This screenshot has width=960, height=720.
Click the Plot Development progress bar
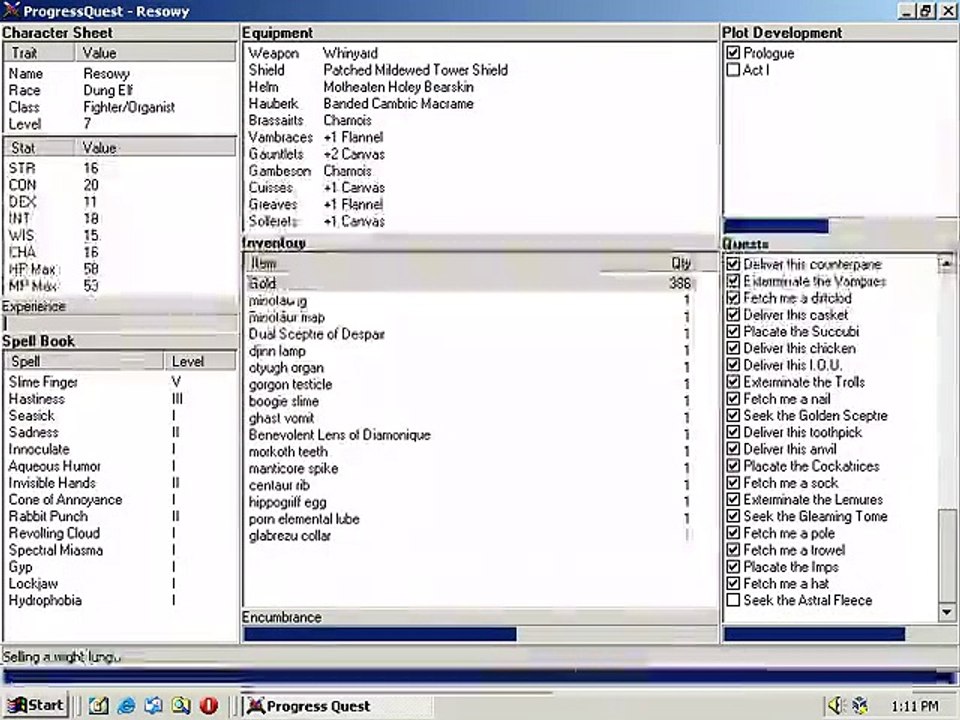(x=839, y=226)
